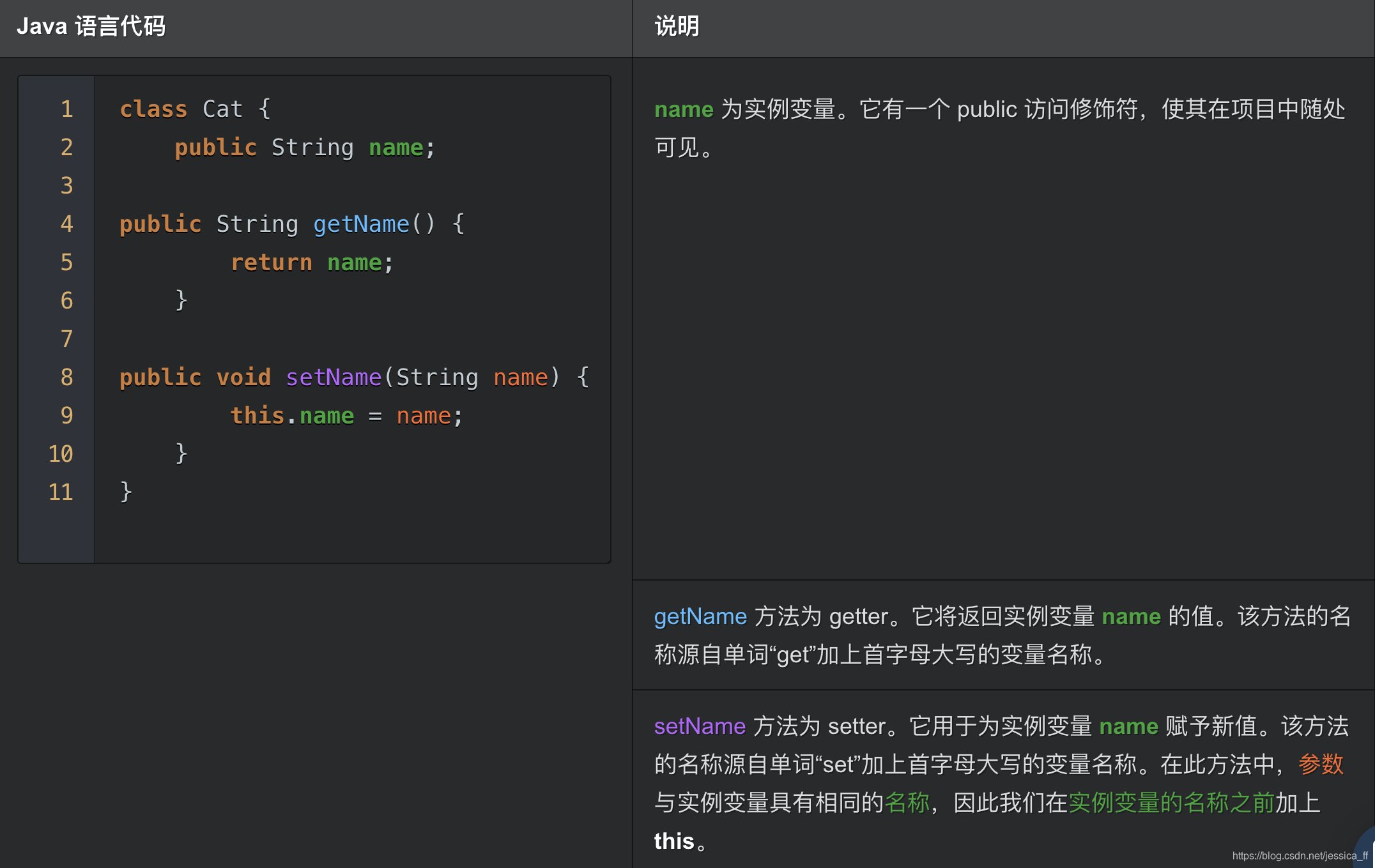Select the orange "参数" highlighted text
1375x868 pixels.
(1321, 764)
